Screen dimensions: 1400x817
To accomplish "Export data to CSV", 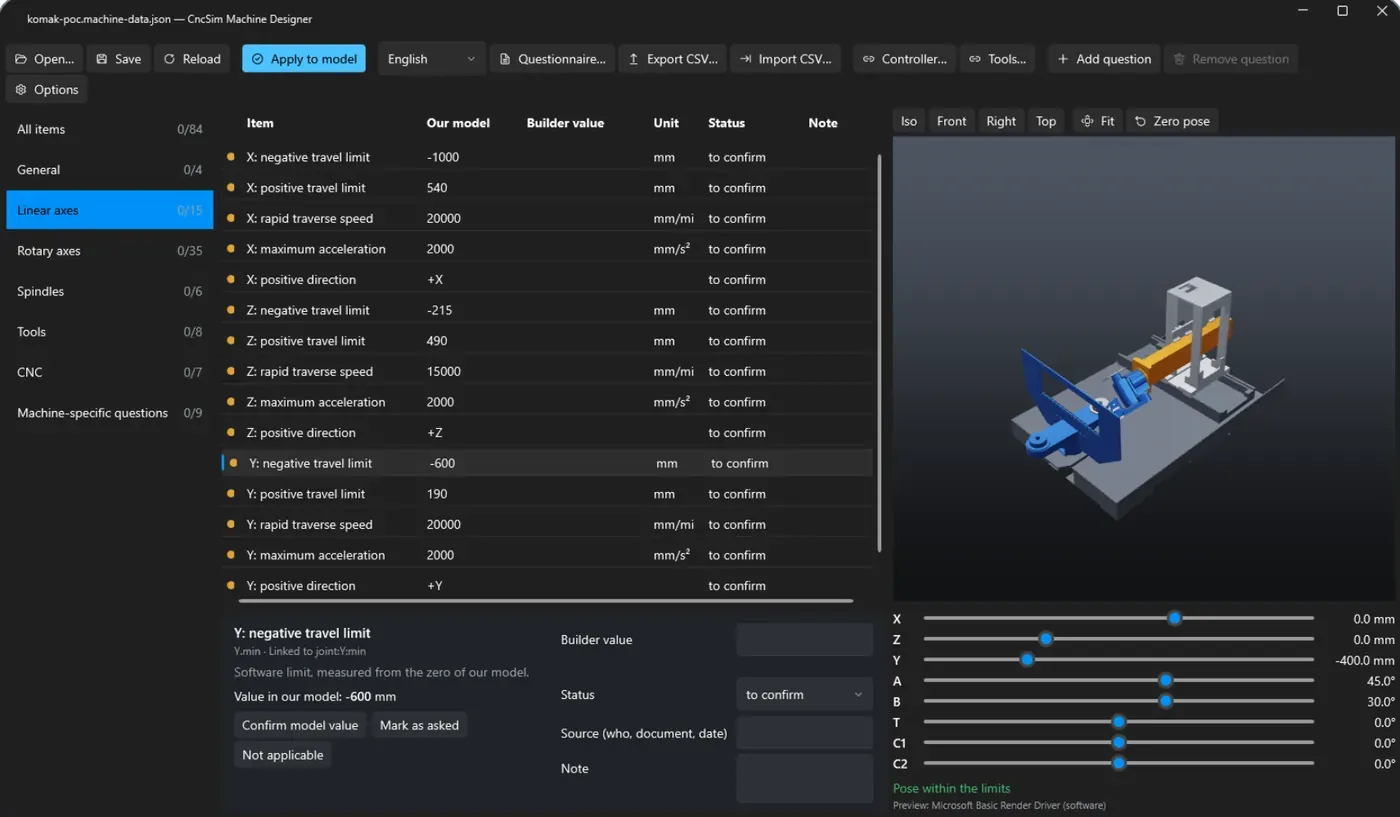I will click(673, 59).
